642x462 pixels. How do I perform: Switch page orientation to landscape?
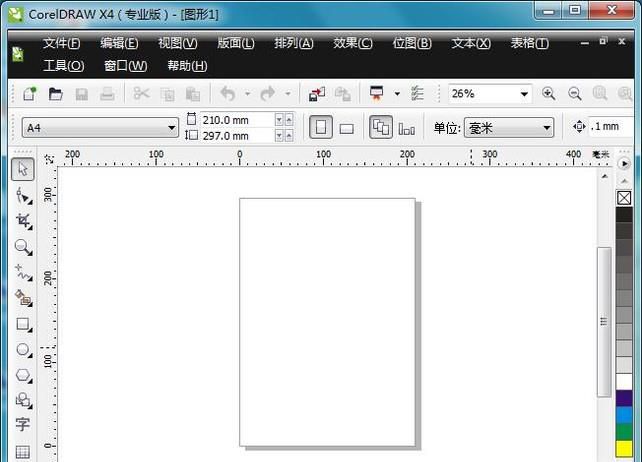pyautogui.click(x=347, y=128)
